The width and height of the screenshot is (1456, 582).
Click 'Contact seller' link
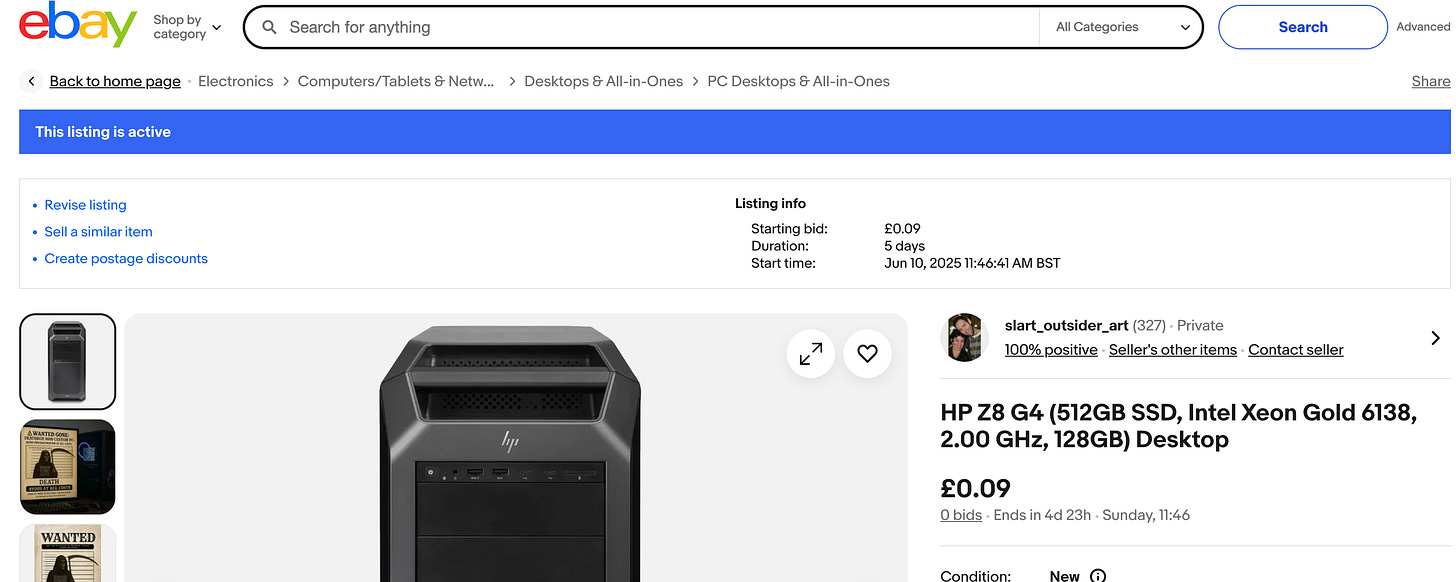coord(1296,350)
